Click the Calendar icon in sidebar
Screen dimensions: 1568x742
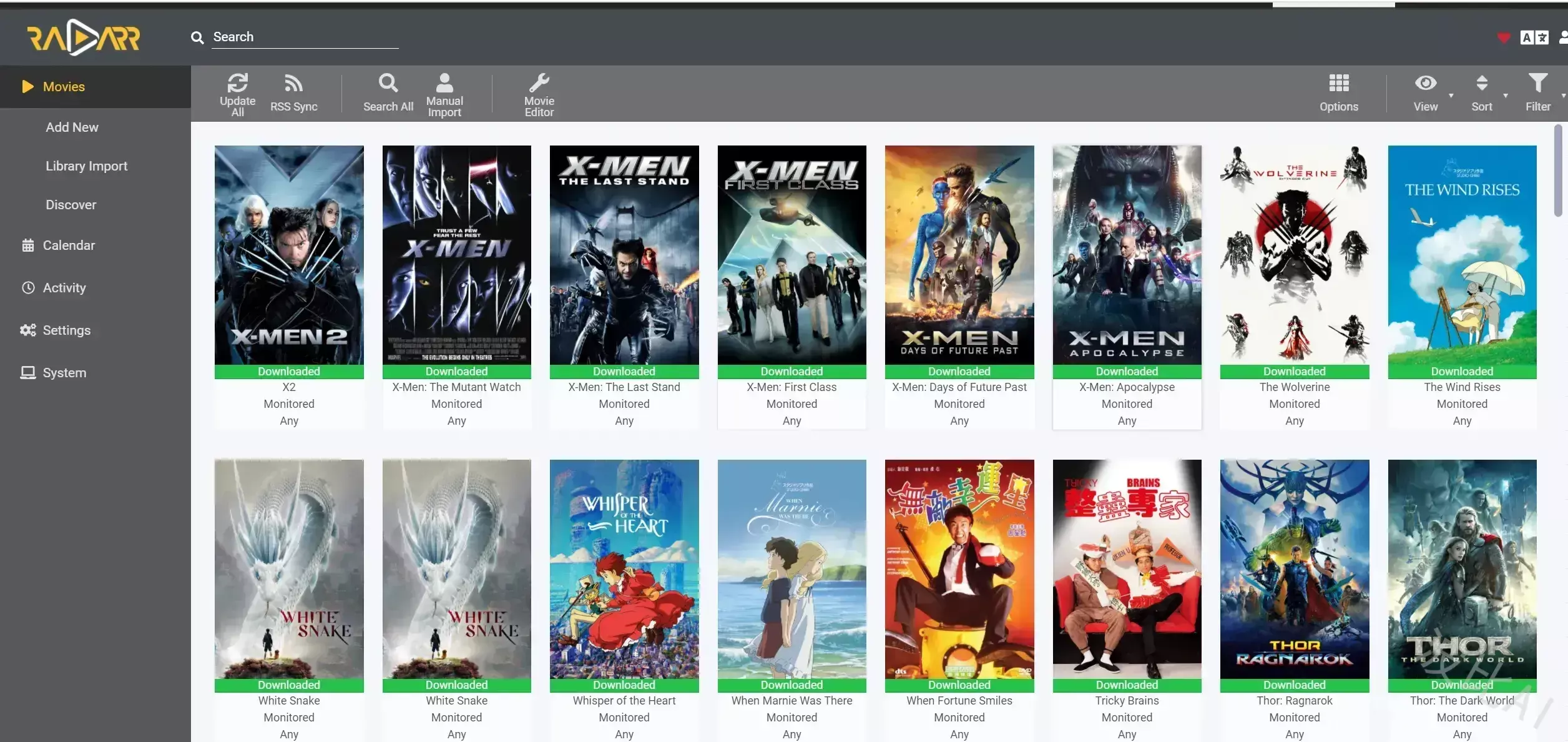28,245
